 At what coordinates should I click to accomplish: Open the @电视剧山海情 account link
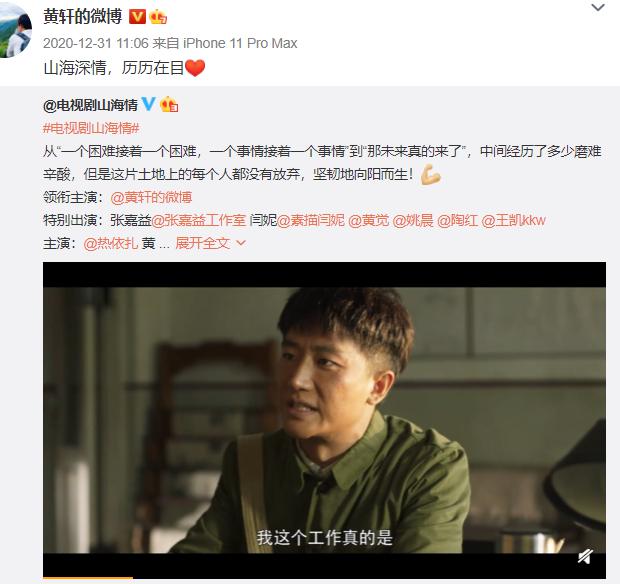pyautogui.click(x=90, y=105)
